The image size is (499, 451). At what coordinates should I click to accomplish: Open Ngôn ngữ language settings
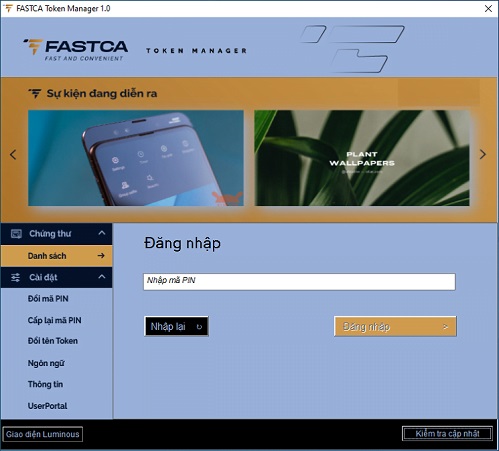[46, 363]
